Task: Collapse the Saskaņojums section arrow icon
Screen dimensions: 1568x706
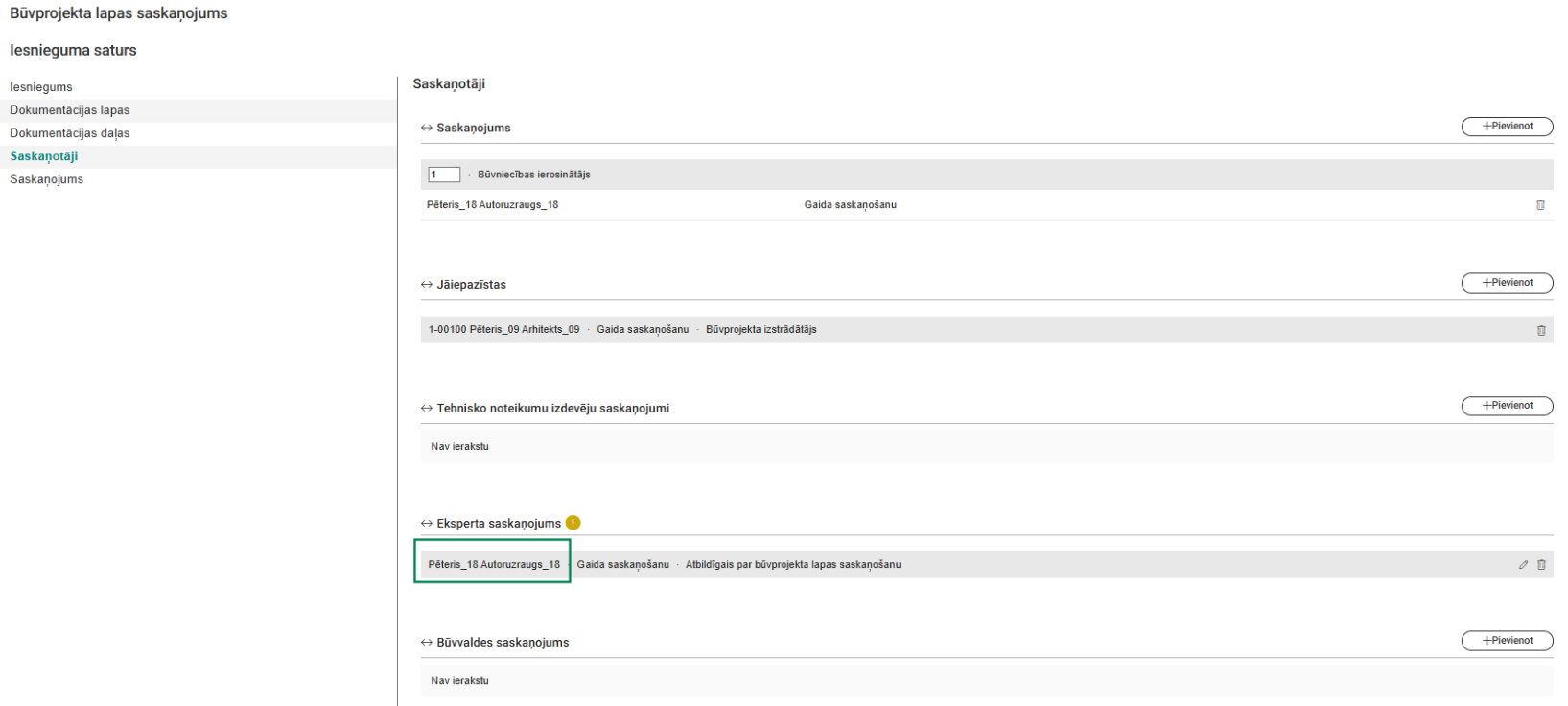Action: click(x=427, y=128)
